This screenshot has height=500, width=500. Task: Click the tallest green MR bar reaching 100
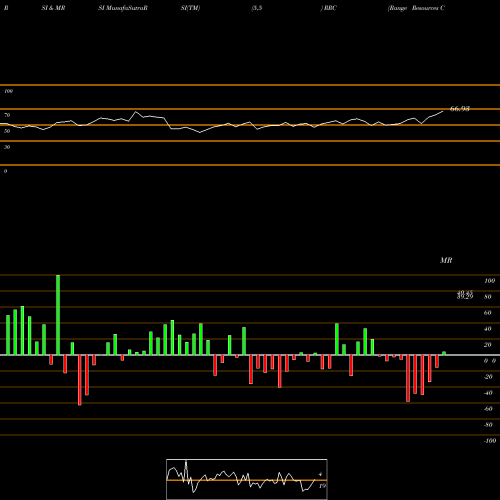[58, 315]
